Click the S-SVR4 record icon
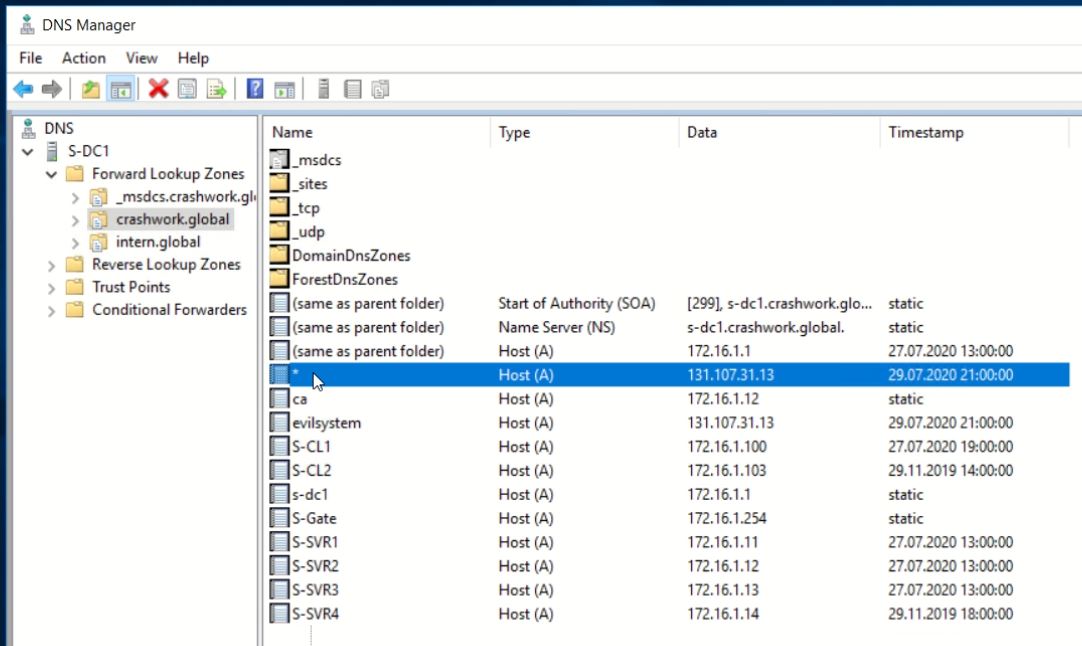The width and height of the screenshot is (1082, 646). pyautogui.click(x=279, y=614)
